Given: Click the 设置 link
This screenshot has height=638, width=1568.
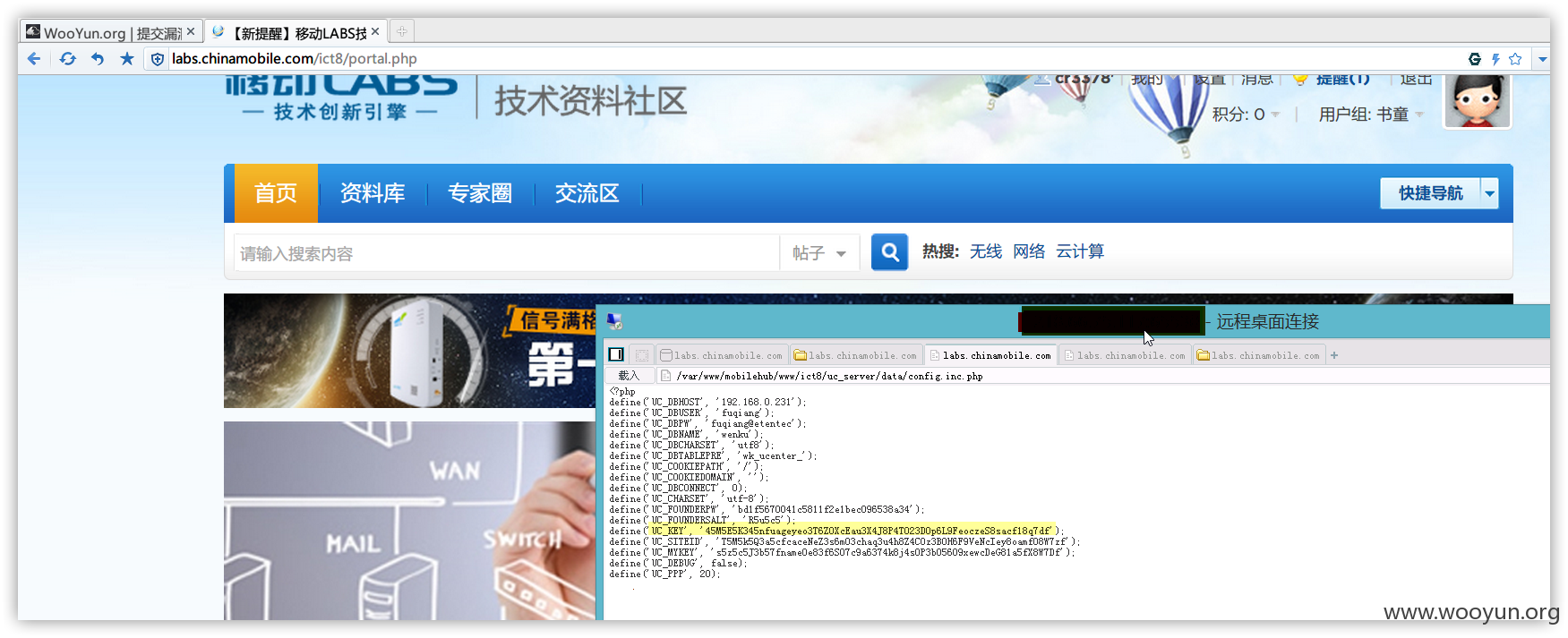Looking at the screenshot, I should click(x=1210, y=80).
